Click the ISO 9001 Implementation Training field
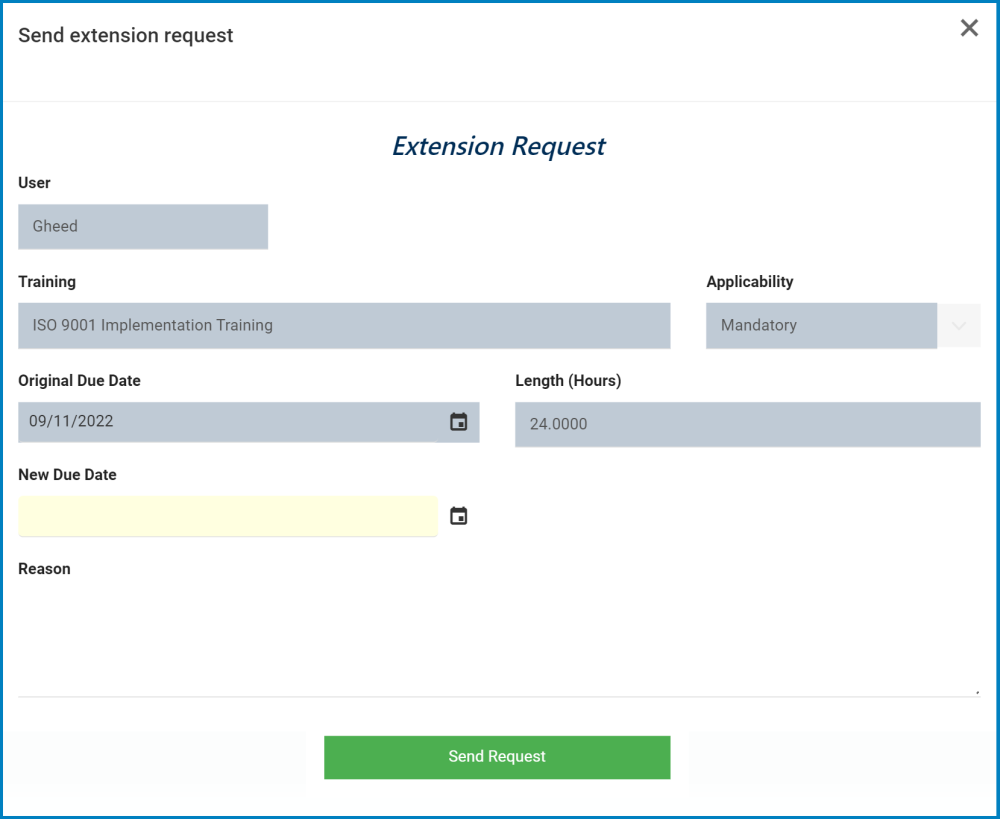Viewport: 1000px width, 819px height. point(344,325)
